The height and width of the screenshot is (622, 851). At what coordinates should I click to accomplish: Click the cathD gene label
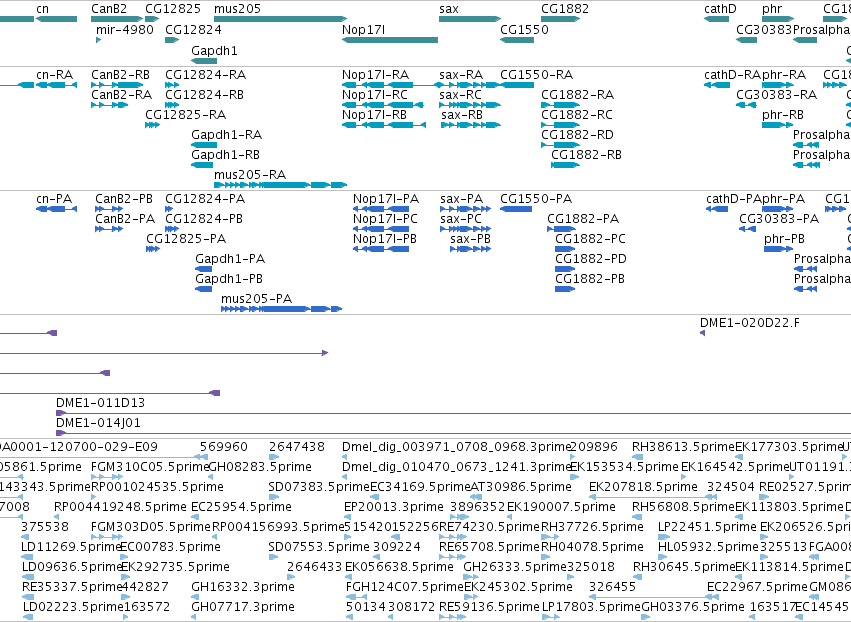[720, 9]
